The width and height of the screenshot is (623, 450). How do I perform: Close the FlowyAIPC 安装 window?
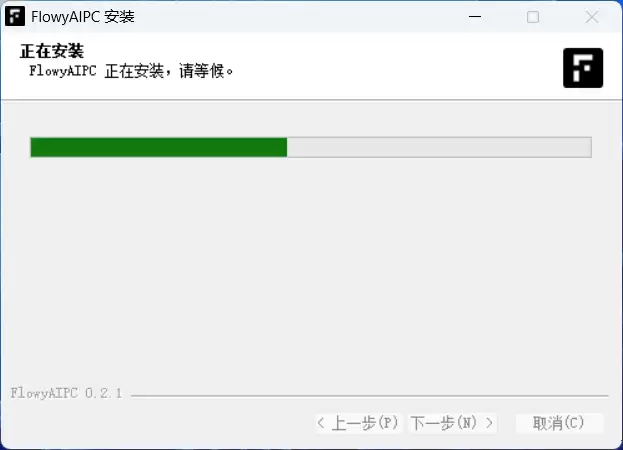pyautogui.click(x=592, y=17)
